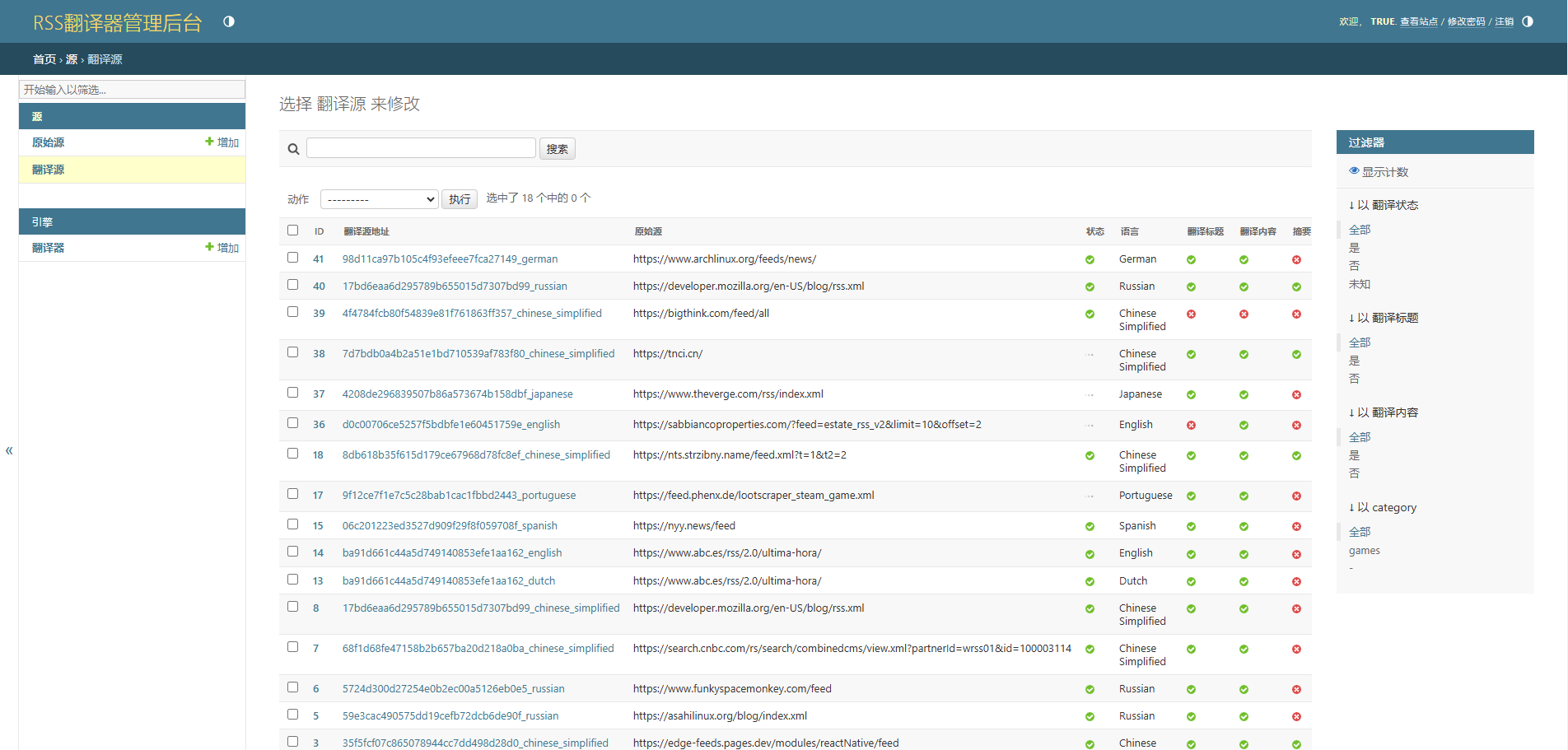Filter category by games
Image resolution: width=1568 pixels, height=750 pixels.
(1365, 551)
